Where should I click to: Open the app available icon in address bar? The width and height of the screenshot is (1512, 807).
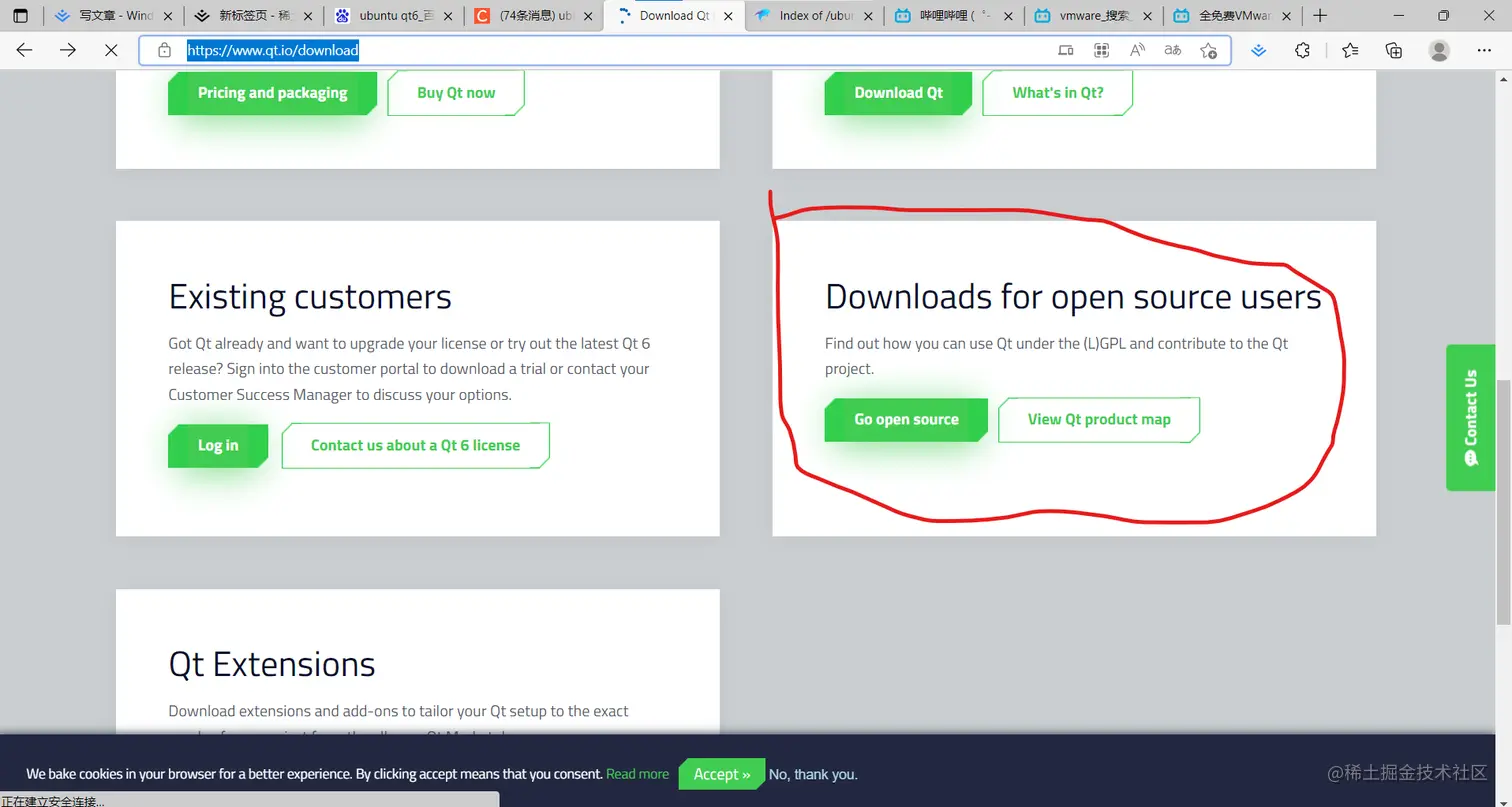(1066, 50)
